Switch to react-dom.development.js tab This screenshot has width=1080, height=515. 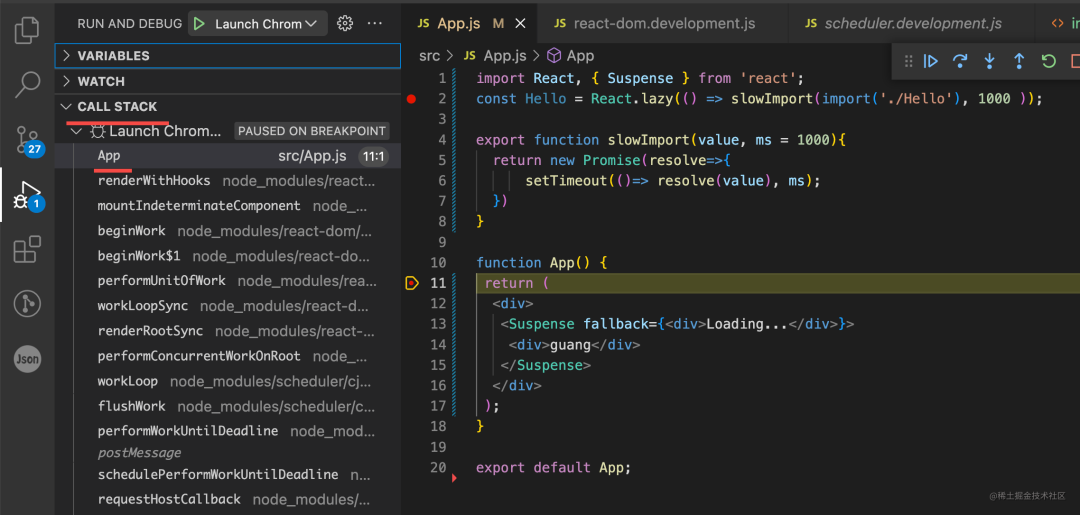pyautogui.click(x=664, y=23)
